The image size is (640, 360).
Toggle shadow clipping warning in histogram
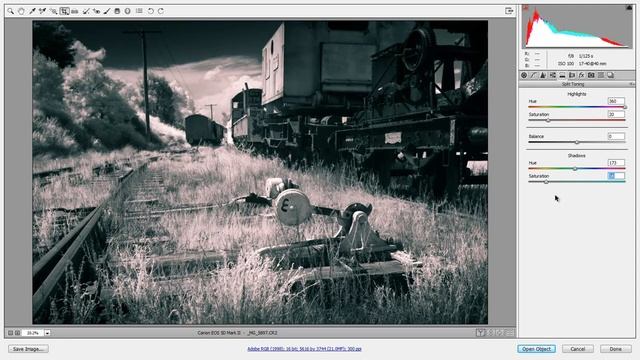(x=526, y=8)
